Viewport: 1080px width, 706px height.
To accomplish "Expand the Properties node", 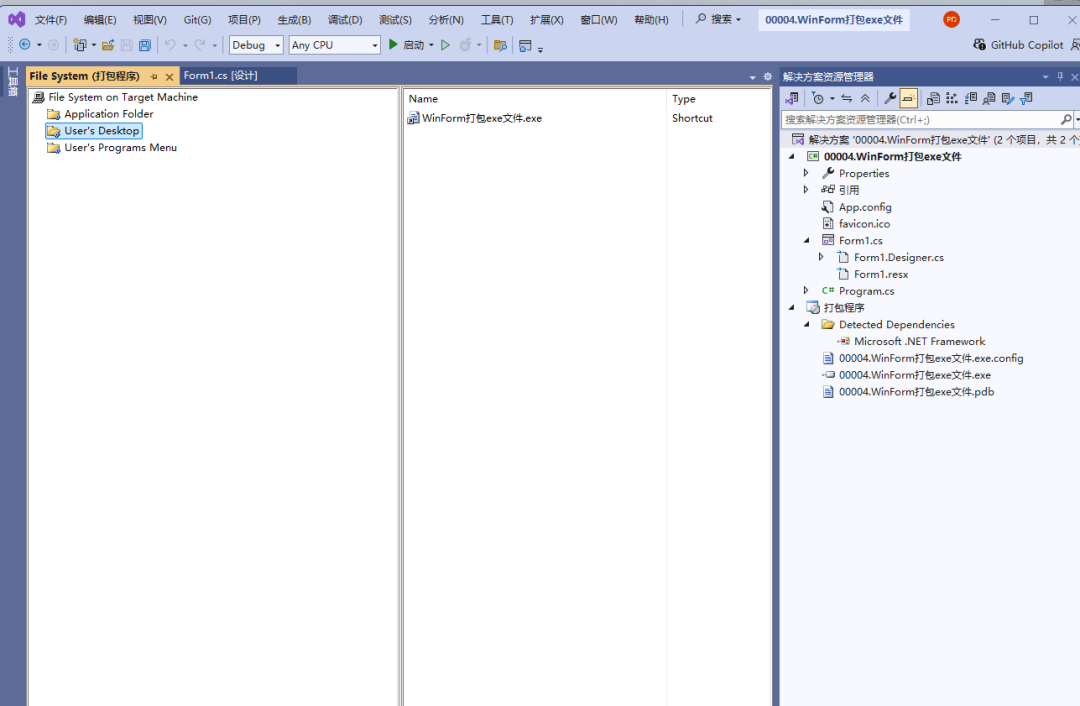I will click(806, 173).
